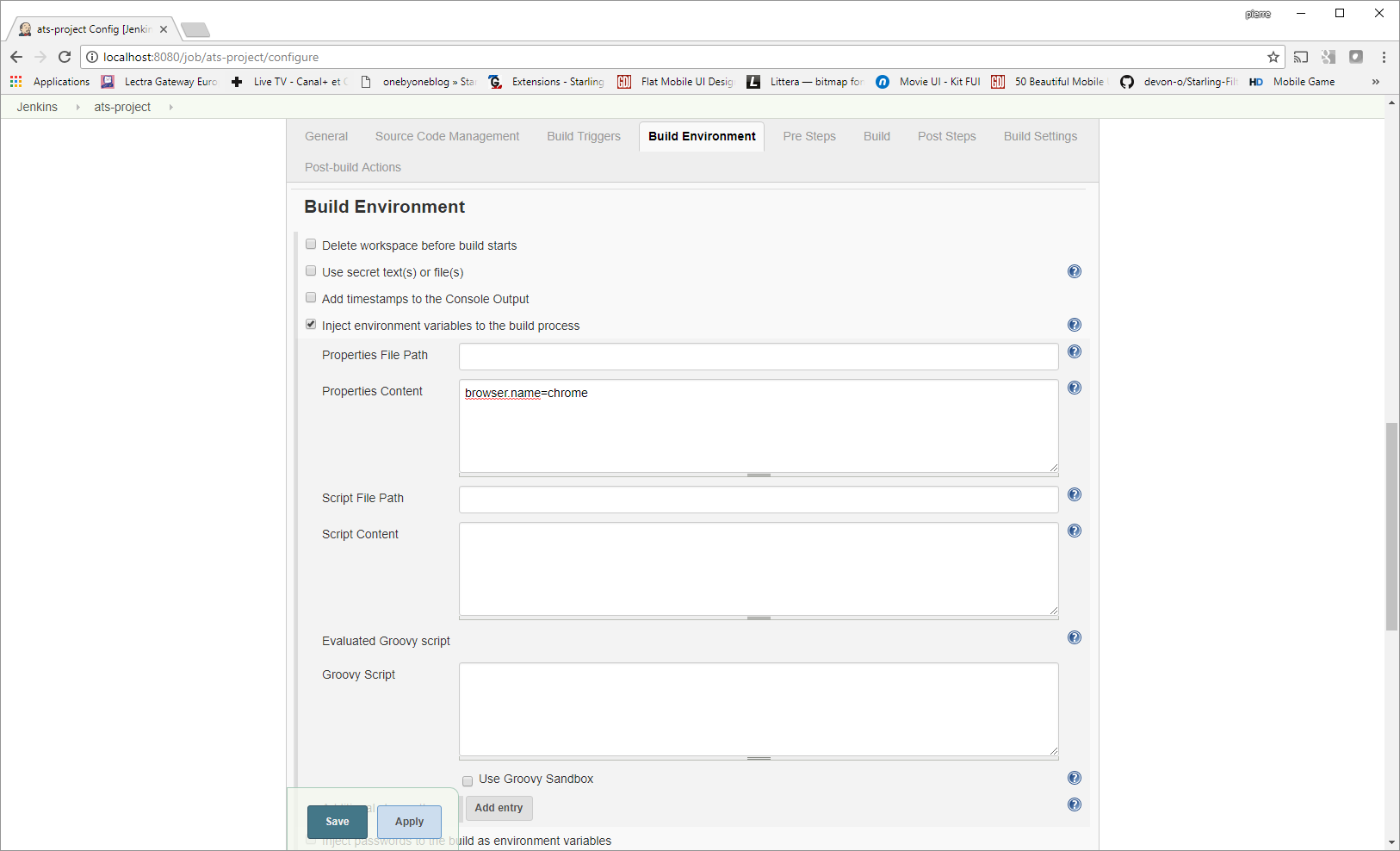Switch to Source Code Management tab
This screenshot has height=851, width=1400.
(x=447, y=136)
